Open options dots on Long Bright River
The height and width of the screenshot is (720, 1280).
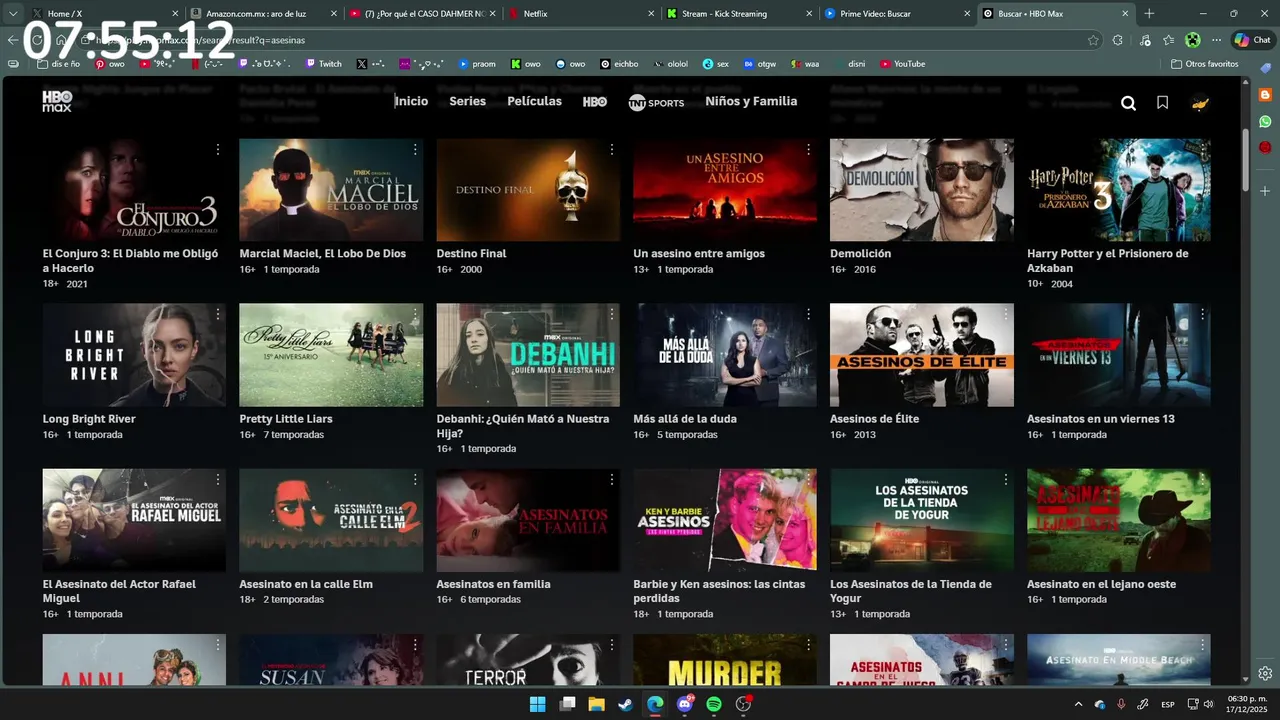tap(218, 314)
